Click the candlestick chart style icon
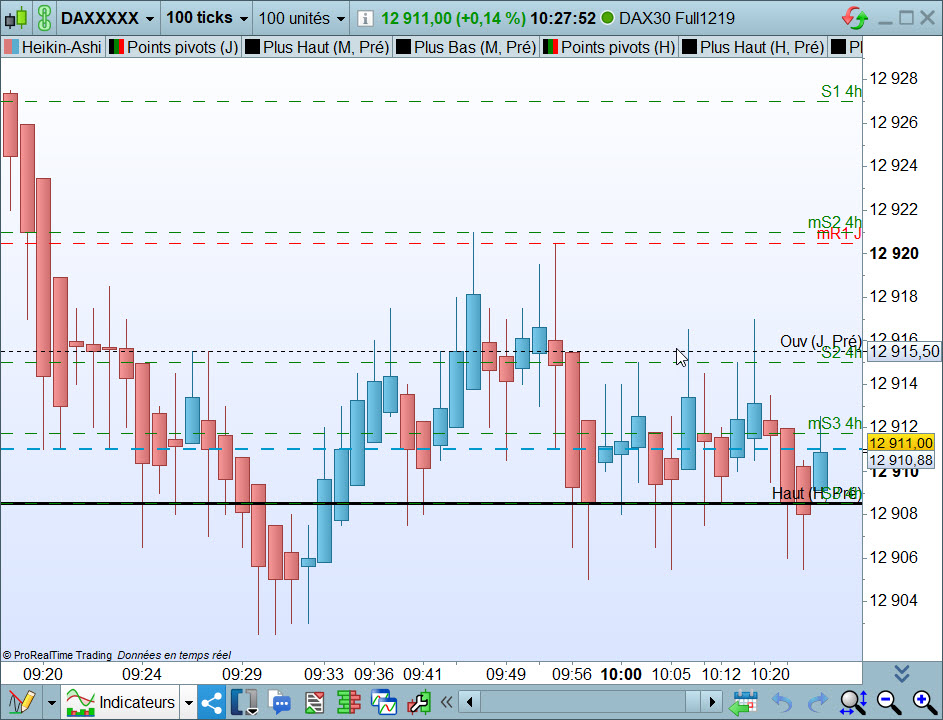The image size is (943, 720). [x=16, y=18]
